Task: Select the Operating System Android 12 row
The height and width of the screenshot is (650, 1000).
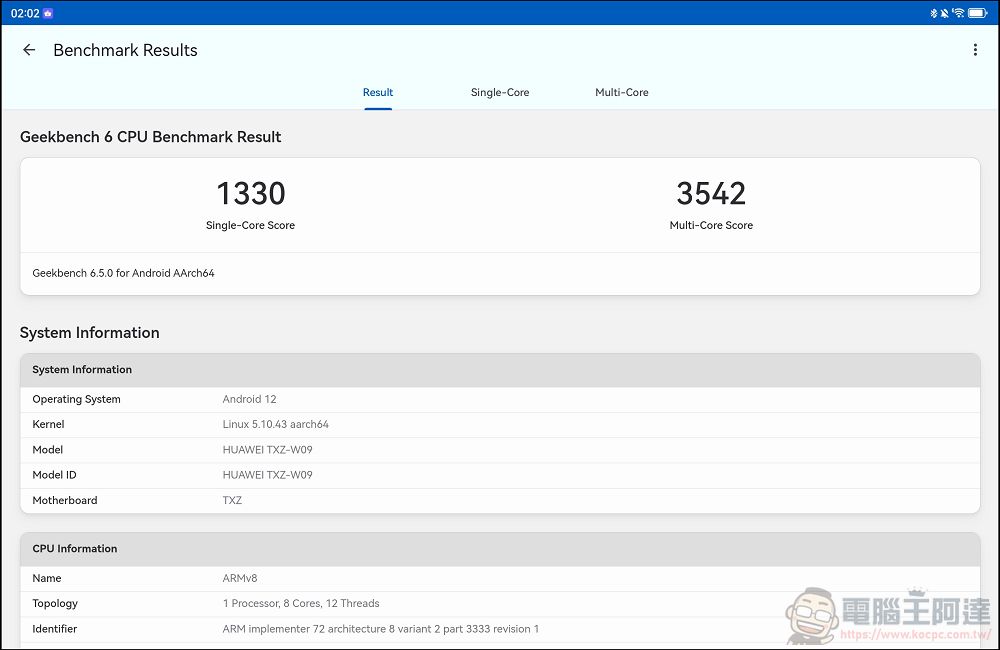Action: [x=500, y=399]
